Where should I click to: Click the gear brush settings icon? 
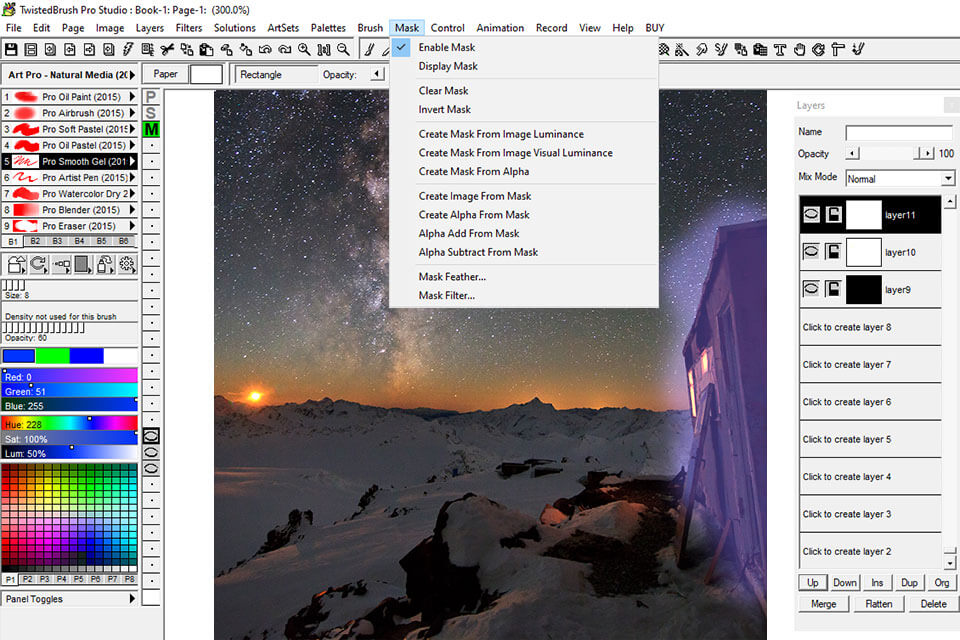[x=127, y=265]
